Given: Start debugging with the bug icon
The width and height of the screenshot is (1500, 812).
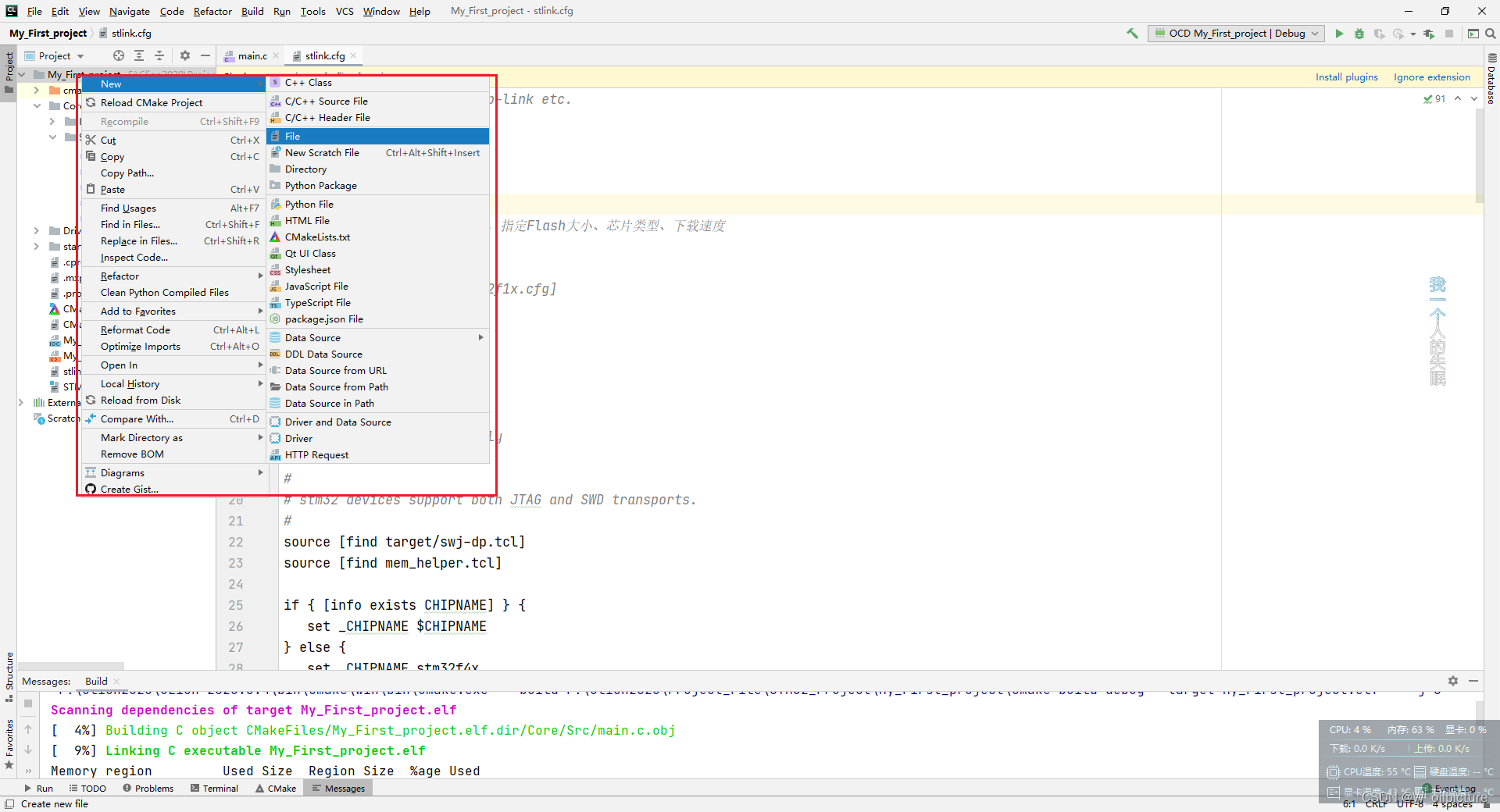Looking at the screenshot, I should [x=1359, y=34].
